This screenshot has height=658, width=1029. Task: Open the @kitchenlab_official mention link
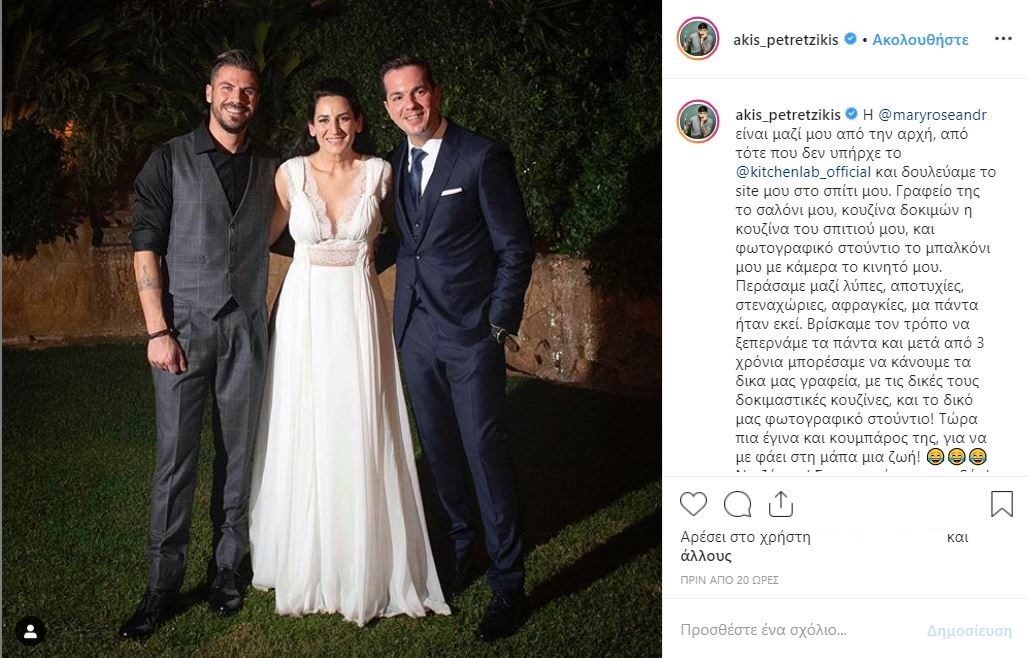click(x=803, y=172)
